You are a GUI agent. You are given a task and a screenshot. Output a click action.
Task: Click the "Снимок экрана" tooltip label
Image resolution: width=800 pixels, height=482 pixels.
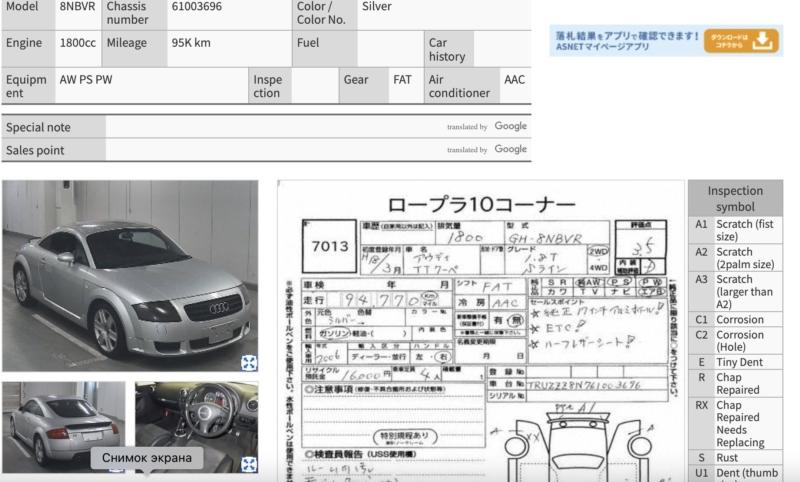tap(147, 458)
